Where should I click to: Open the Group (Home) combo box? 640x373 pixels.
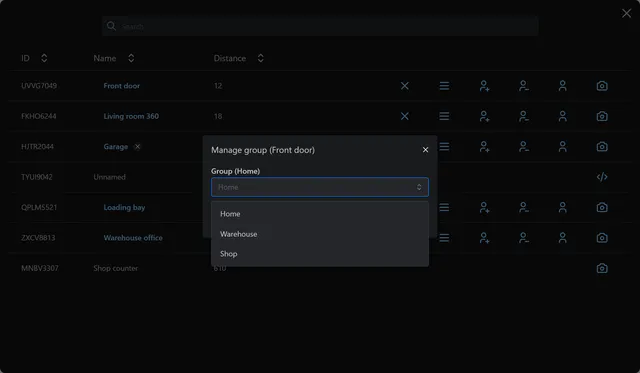tap(320, 187)
